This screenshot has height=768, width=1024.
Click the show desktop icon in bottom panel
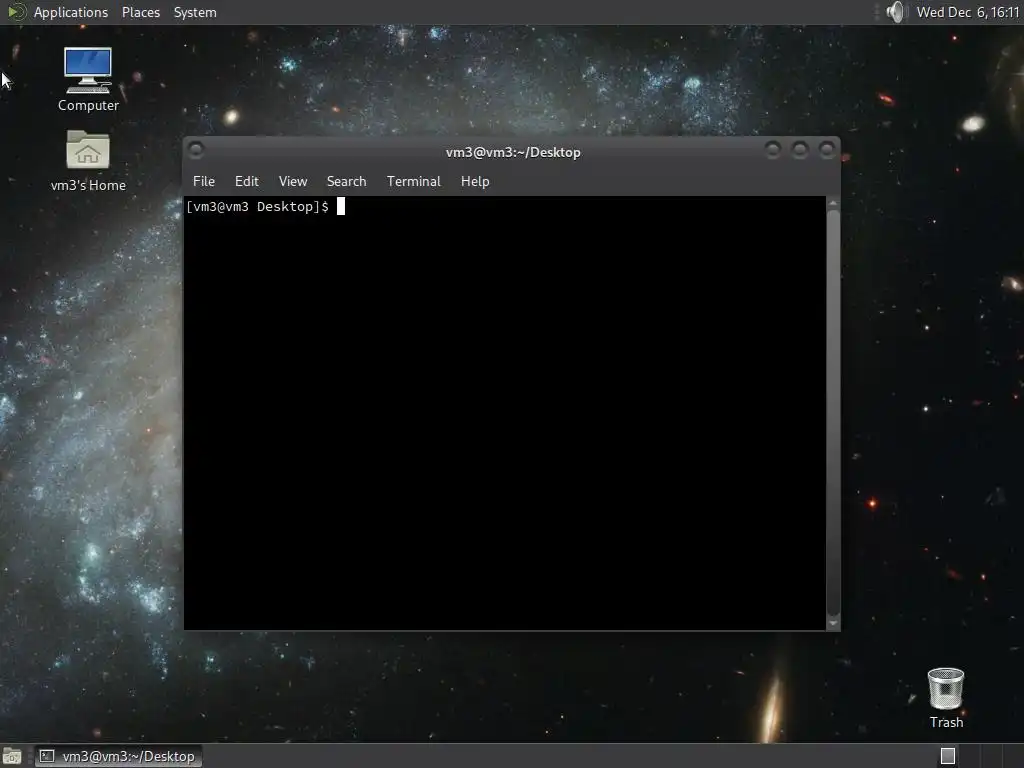point(12,756)
